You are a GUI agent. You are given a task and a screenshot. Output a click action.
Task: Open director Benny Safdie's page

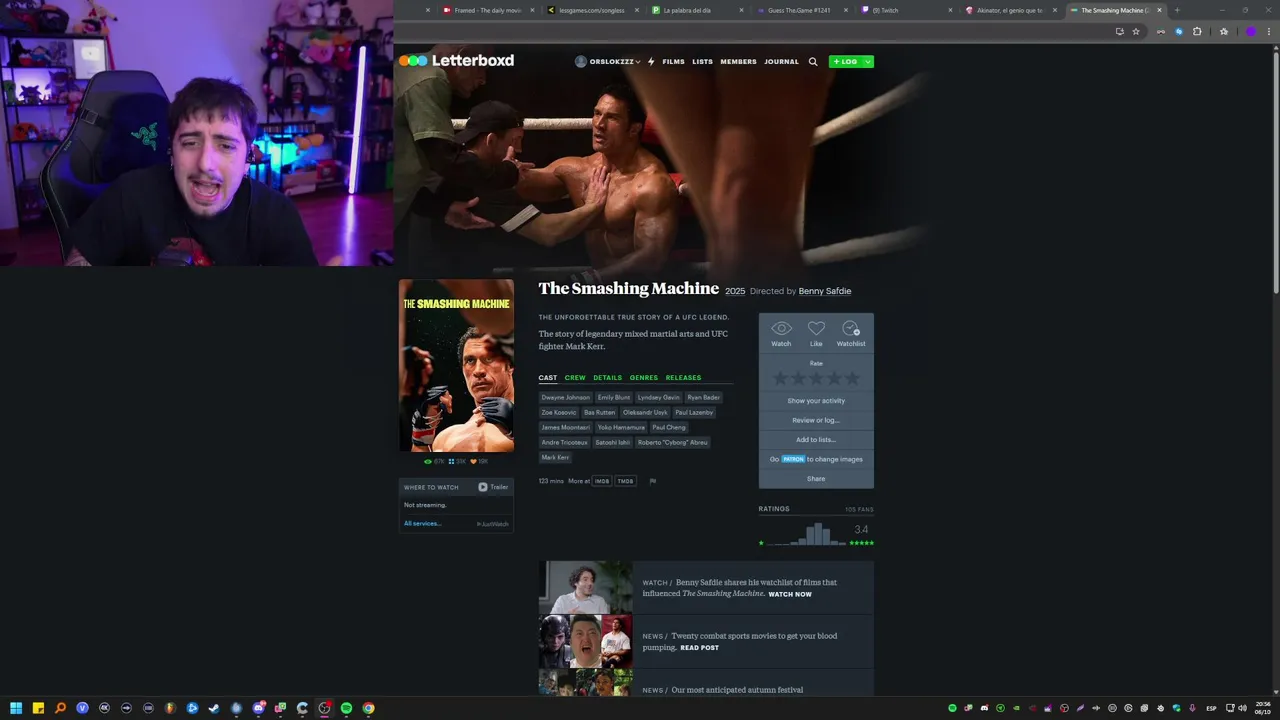click(825, 291)
